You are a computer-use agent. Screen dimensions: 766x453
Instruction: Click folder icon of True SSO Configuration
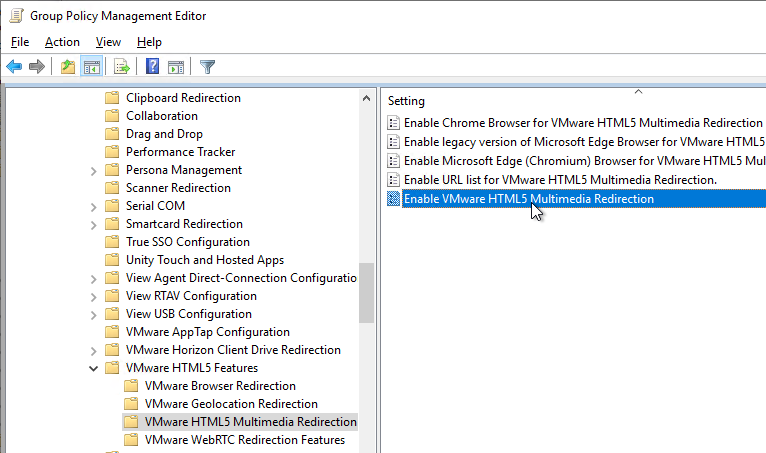pyautogui.click(x=112, y=242)
